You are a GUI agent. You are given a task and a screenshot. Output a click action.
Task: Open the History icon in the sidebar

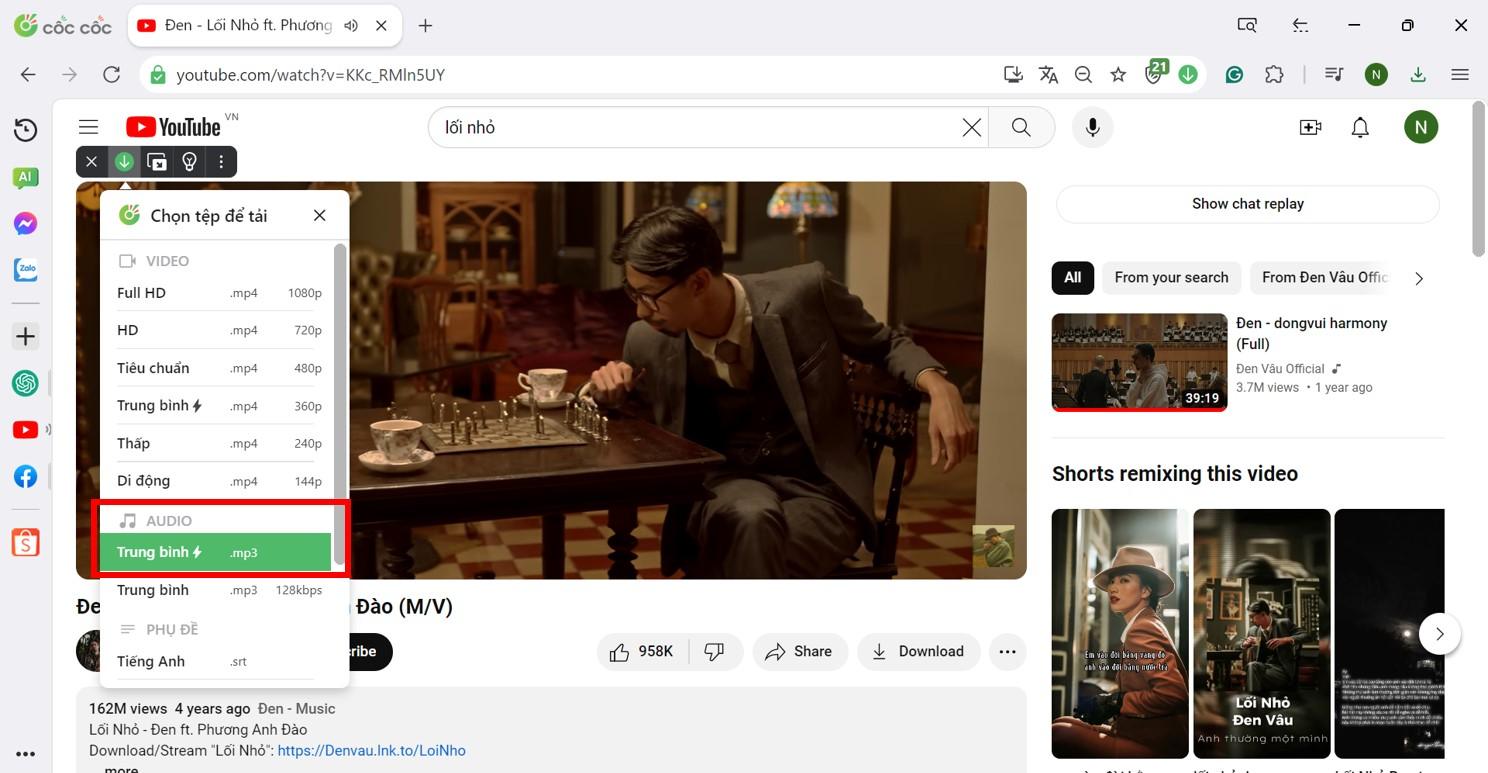(25, 130)
